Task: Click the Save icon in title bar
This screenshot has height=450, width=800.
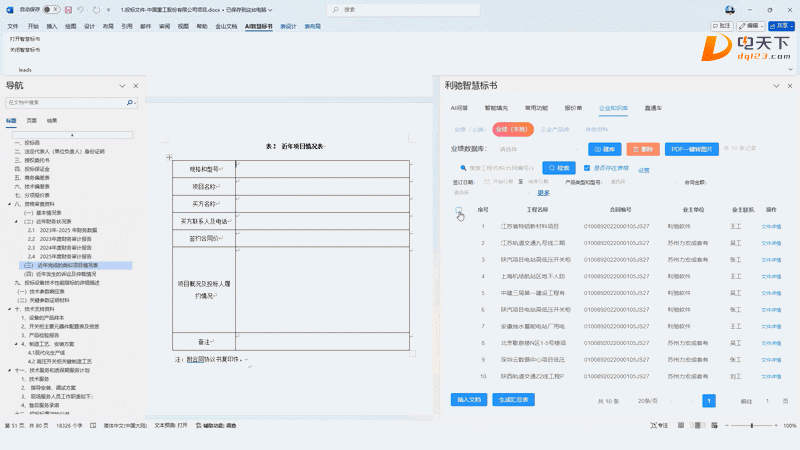Action: click(x=68, y=10)
